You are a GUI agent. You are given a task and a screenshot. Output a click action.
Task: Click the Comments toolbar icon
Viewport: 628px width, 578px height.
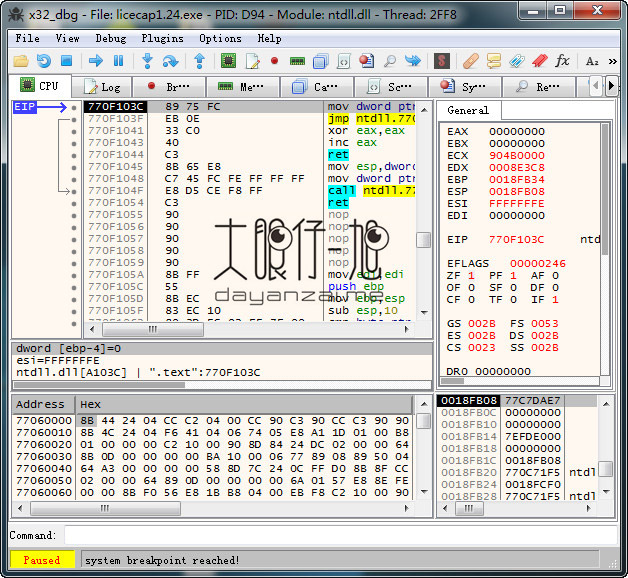click(x=494, y=61)
